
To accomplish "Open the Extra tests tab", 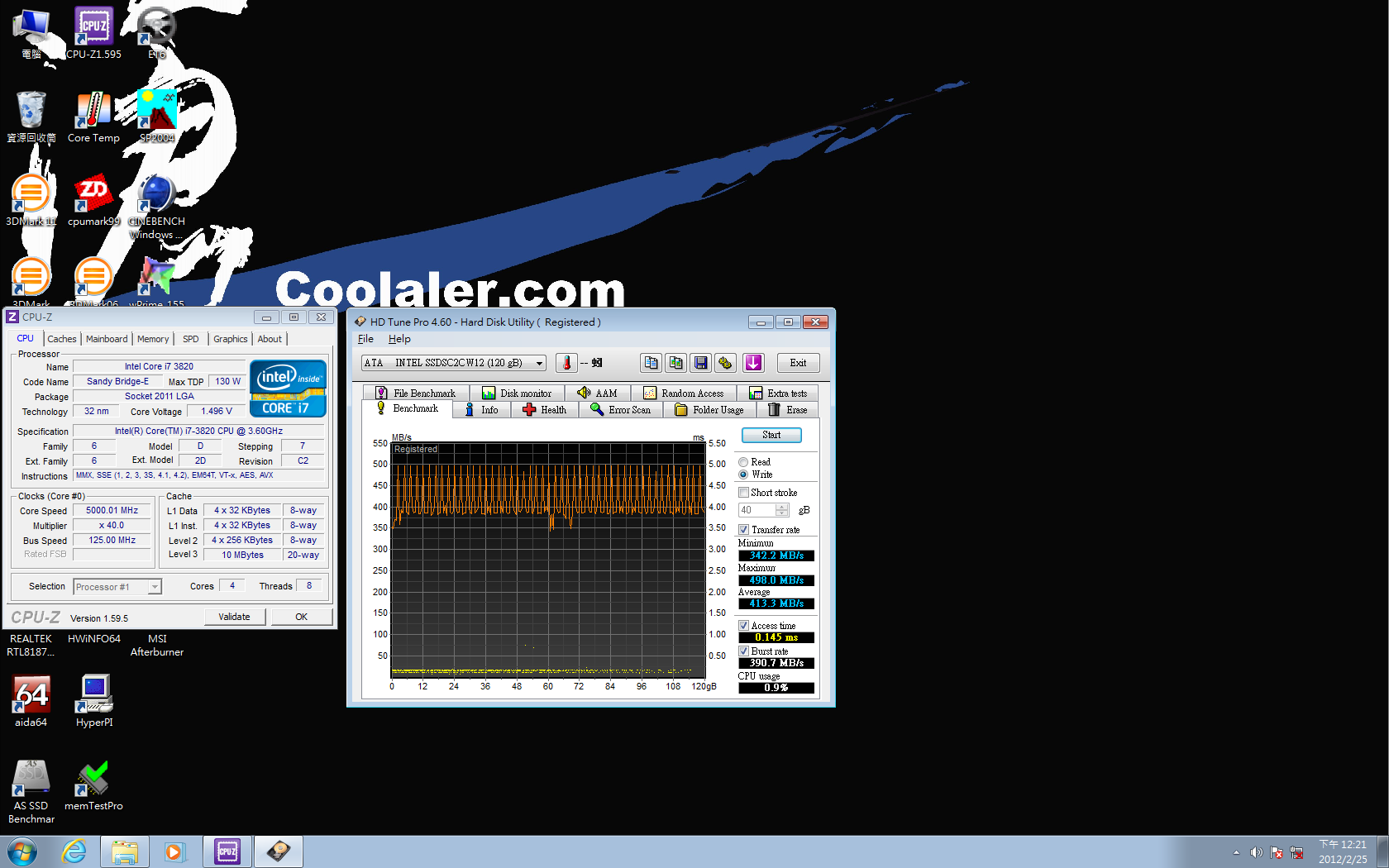I will pos(778,393).
